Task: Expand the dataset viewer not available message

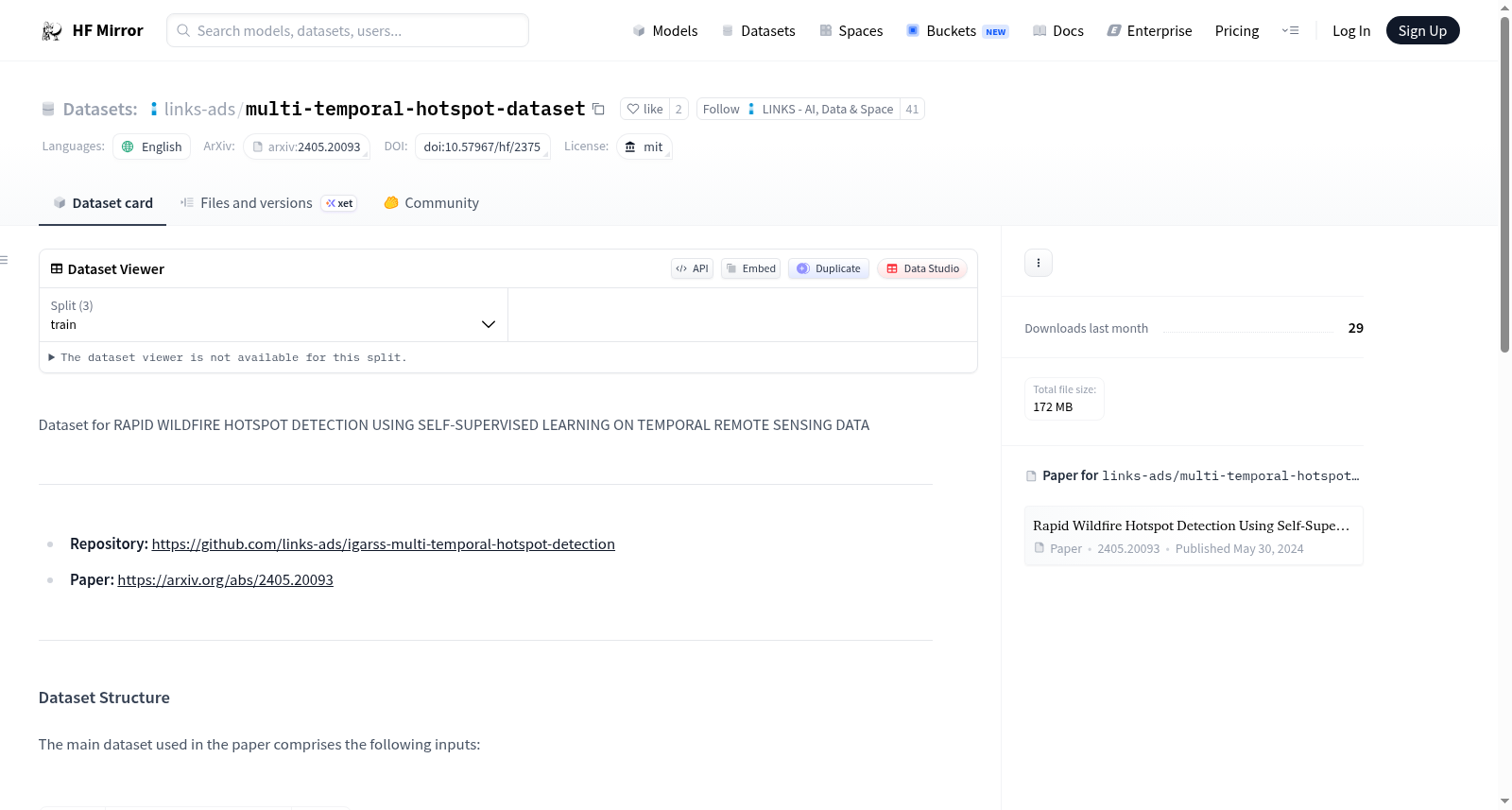Action: [228, 357]
